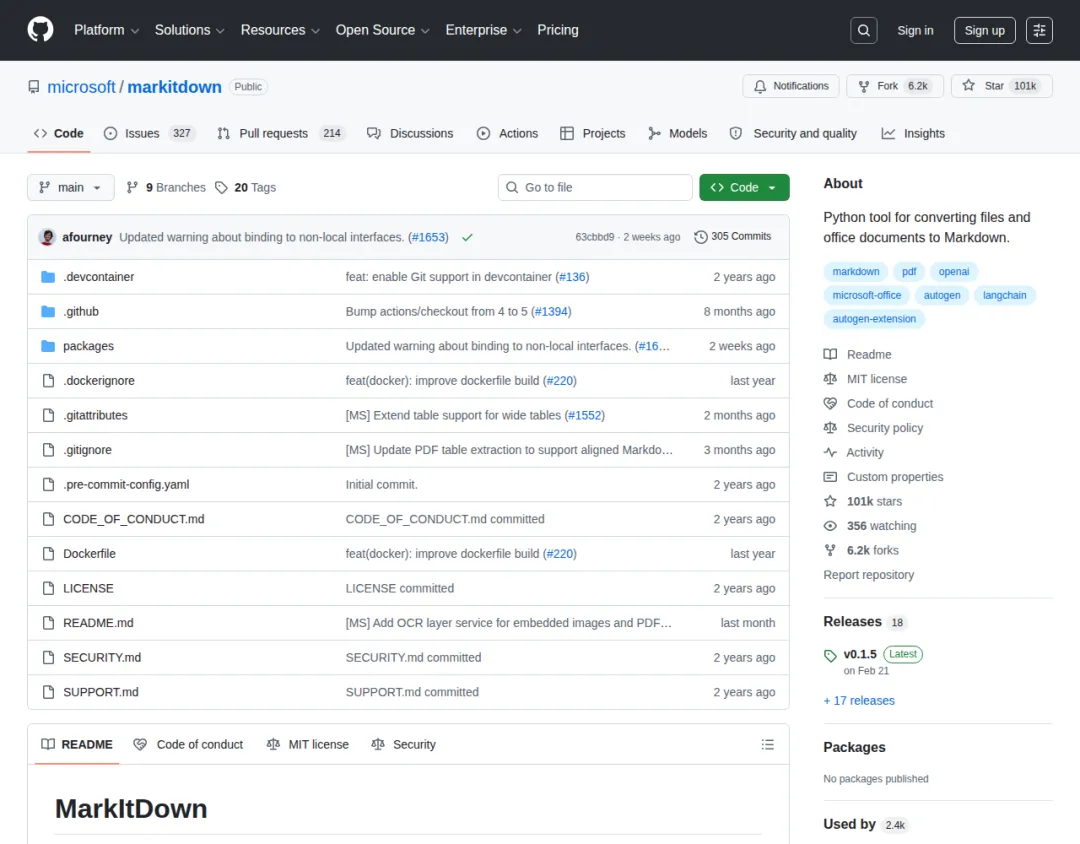1080x844 pixels.
Task: Open the packages folder
Action: click(x=88, y=346)
